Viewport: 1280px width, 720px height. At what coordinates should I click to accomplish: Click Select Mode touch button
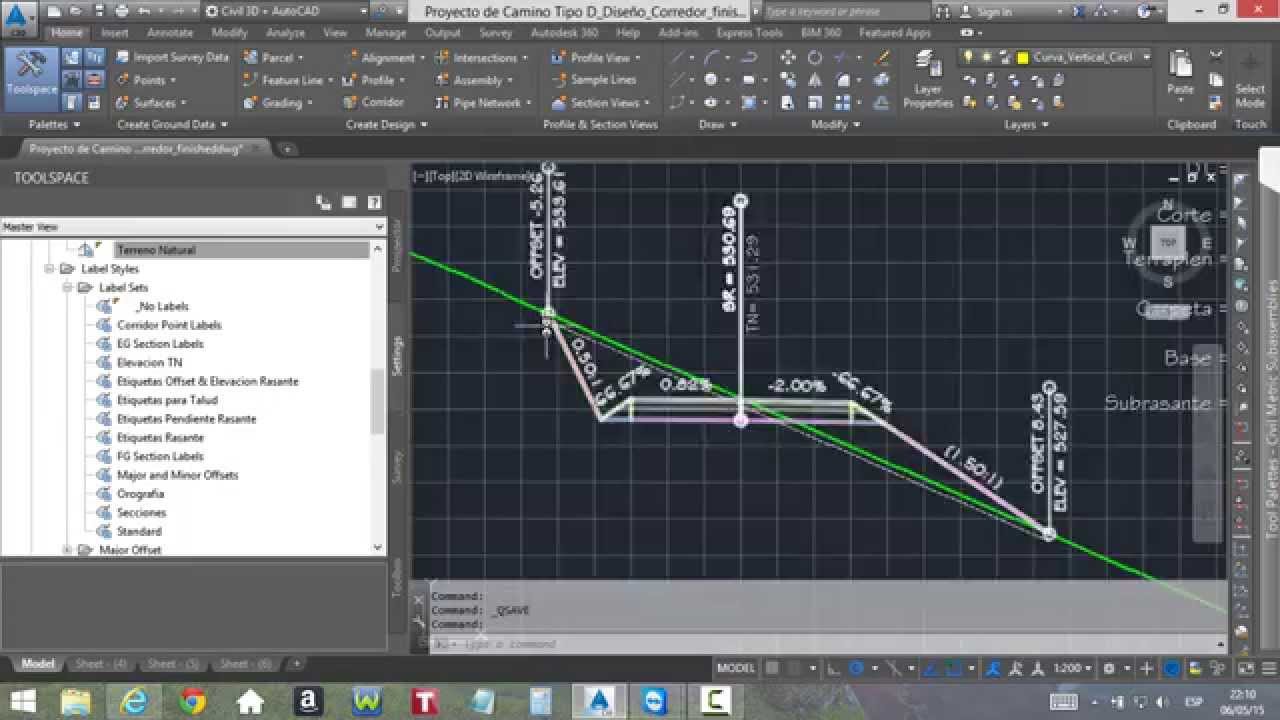click(1250, 78)
